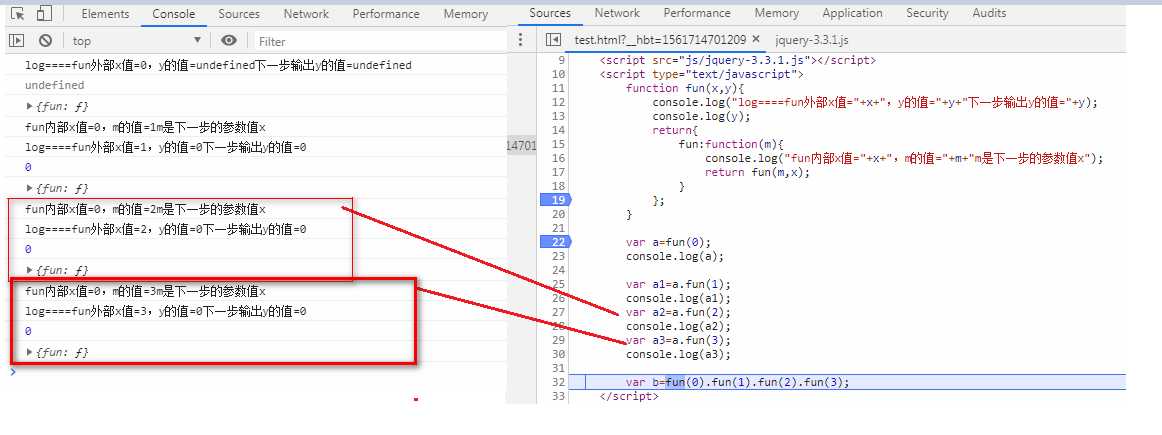Viewport: 1162px width, 435px height.
Task: Click the jquery-3.3.1.js script src line
Action: tap(738, 60)
